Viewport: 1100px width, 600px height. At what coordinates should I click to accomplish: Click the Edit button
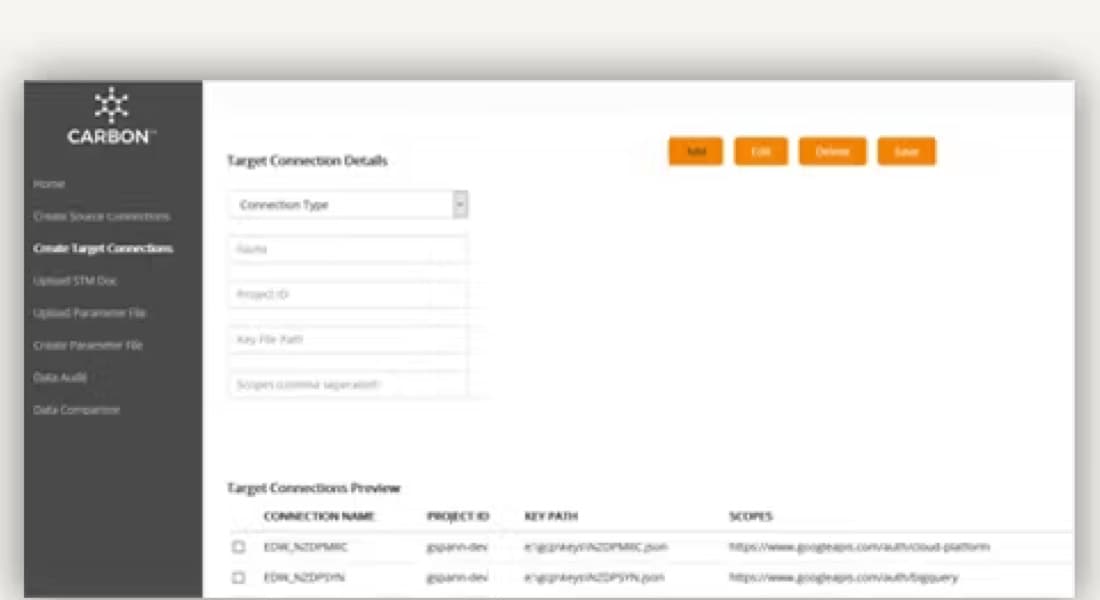761,151
